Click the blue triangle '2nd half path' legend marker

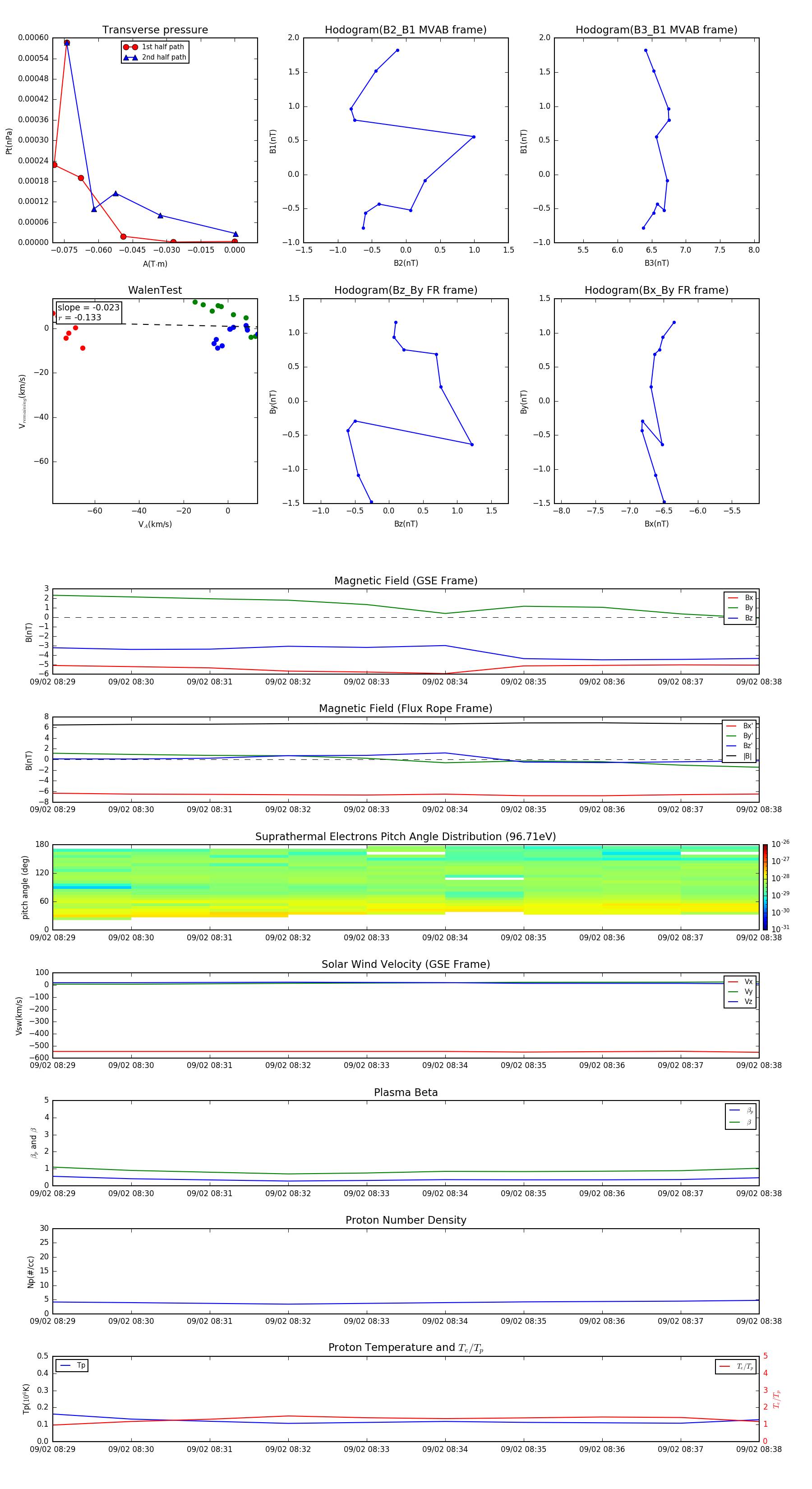(131, 57)
